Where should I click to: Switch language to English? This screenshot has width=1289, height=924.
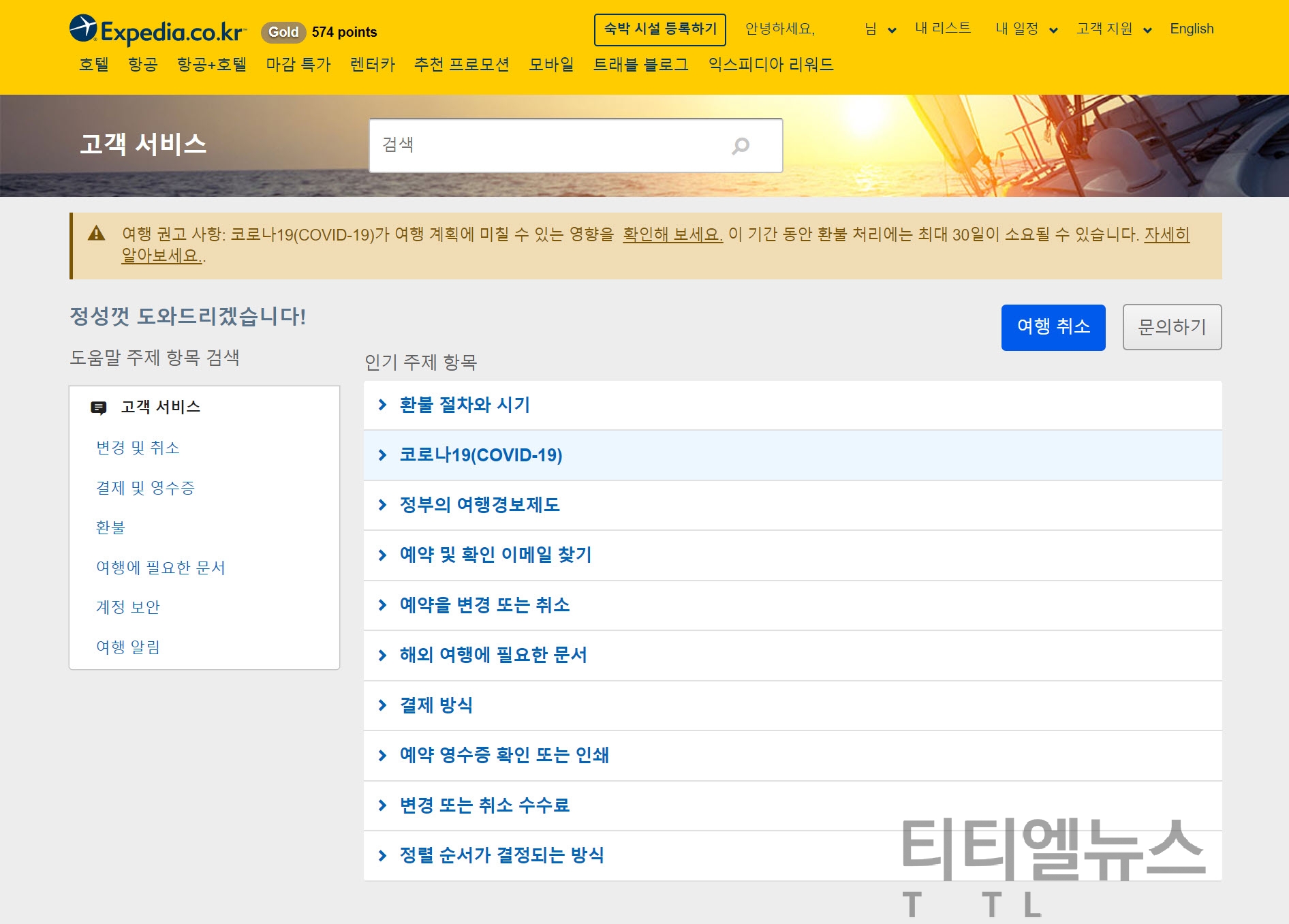tap(1192, 29)
